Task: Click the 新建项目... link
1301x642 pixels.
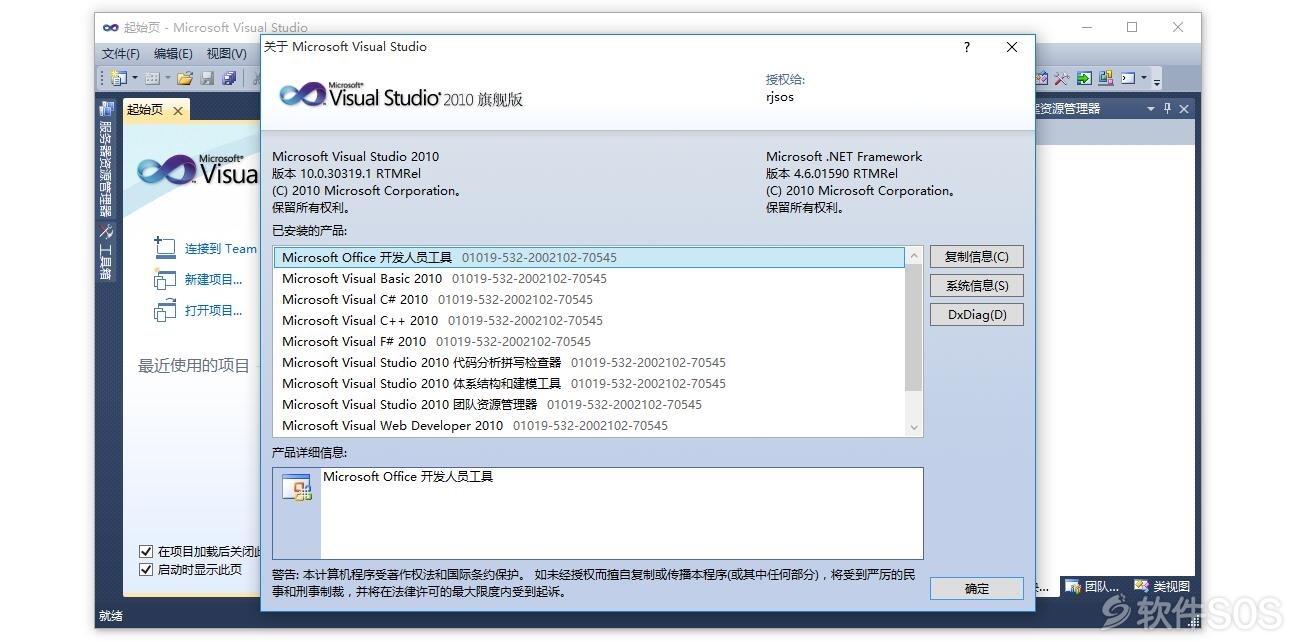Action: tap(213, 279)
